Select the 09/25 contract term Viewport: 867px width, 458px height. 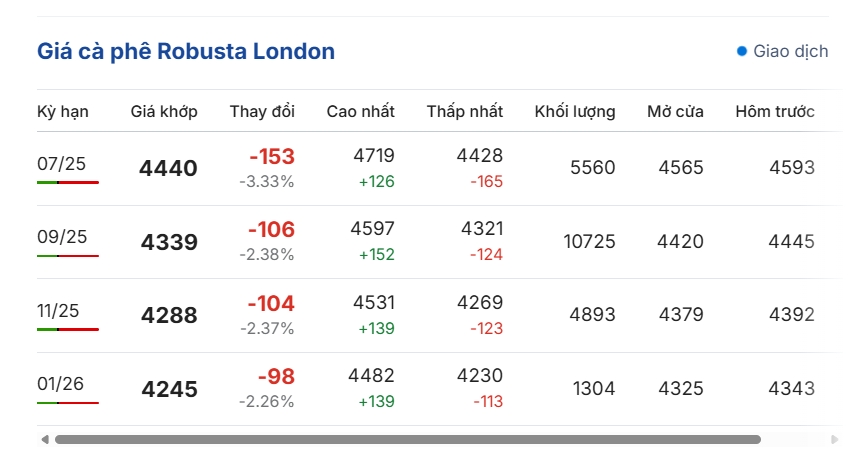coord(62,237)
